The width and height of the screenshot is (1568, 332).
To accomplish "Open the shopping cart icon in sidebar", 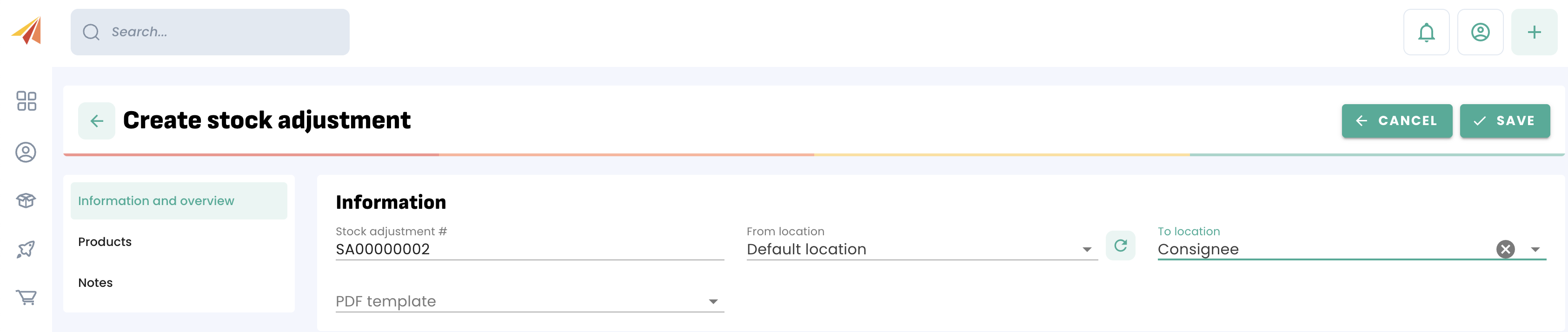I will pyautogui.click(x=26, y=297).
